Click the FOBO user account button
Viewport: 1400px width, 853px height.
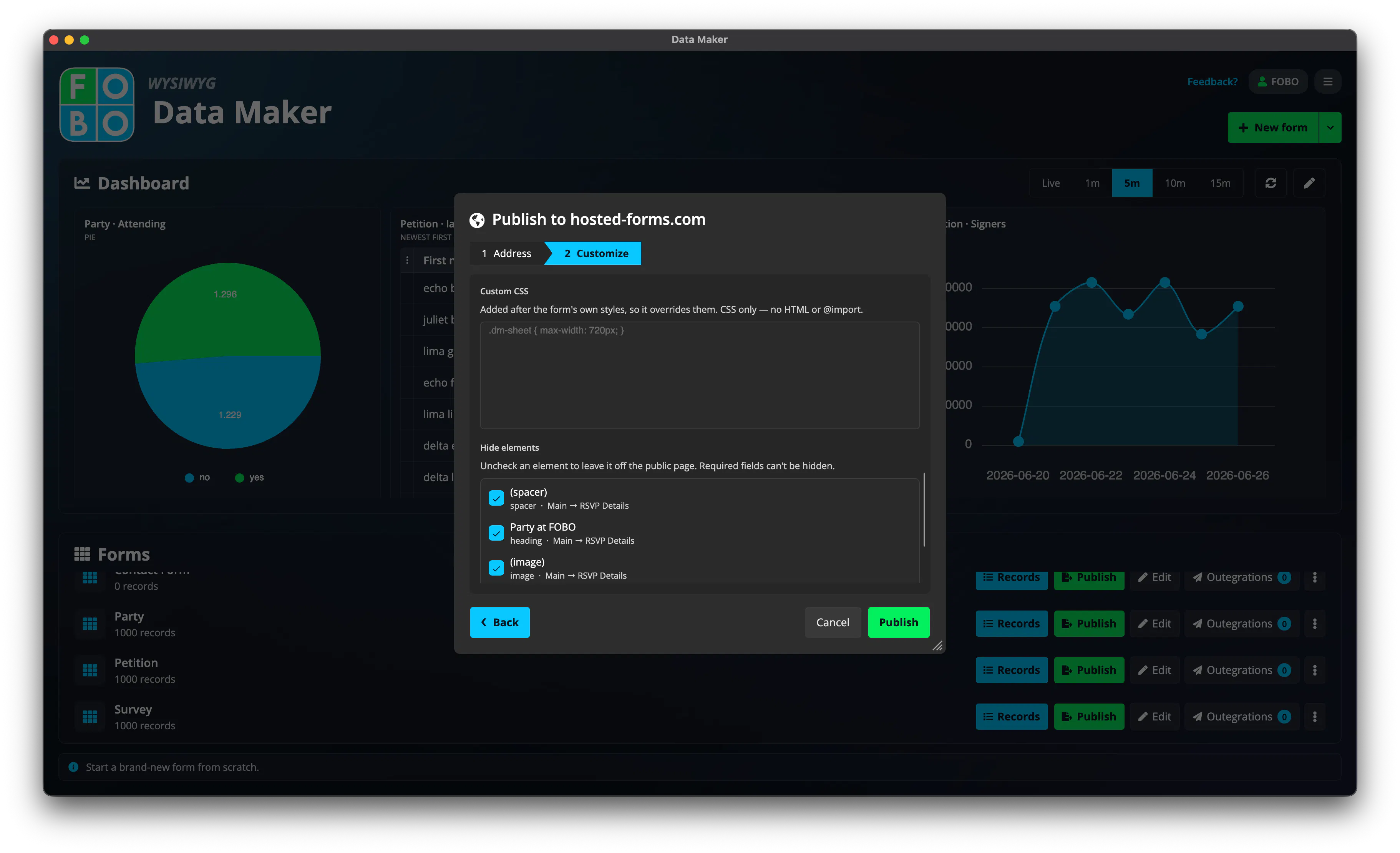[1278, 82]
